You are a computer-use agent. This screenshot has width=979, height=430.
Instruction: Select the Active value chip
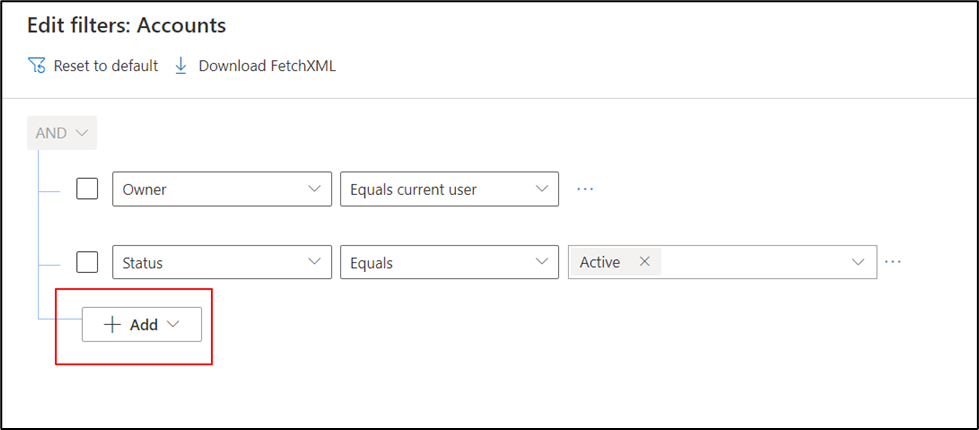tap(601, 262)
